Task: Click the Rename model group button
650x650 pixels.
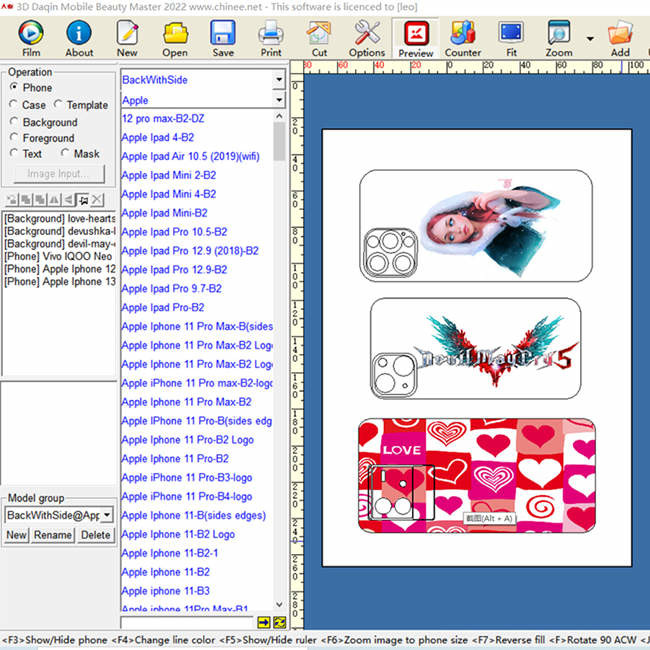Action: click(53, 535)
